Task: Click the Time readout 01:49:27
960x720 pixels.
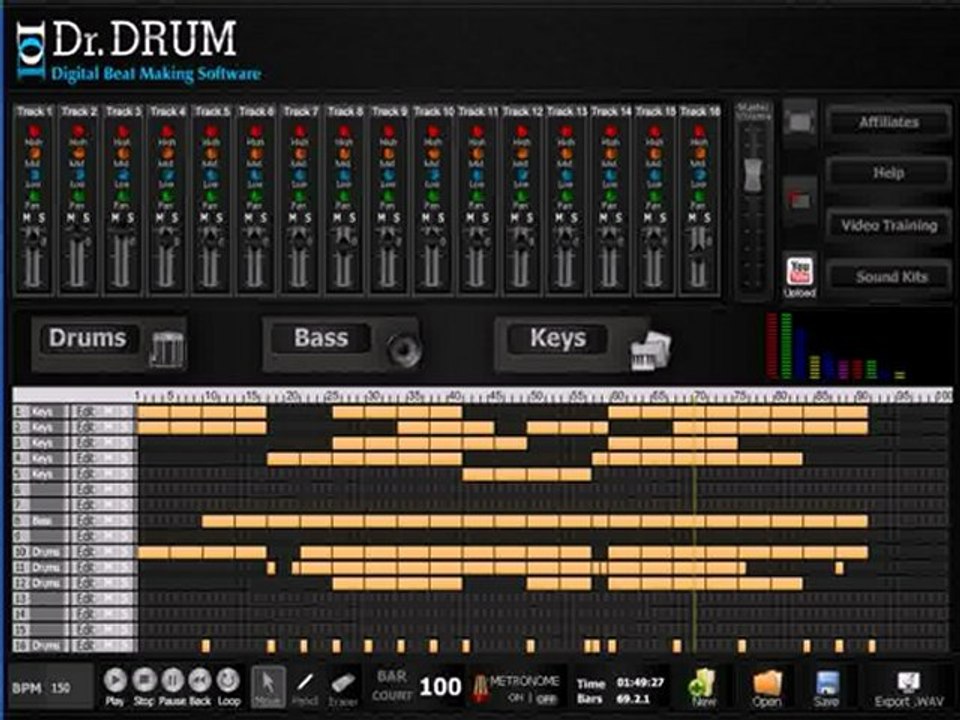Action: click(640, 683)
